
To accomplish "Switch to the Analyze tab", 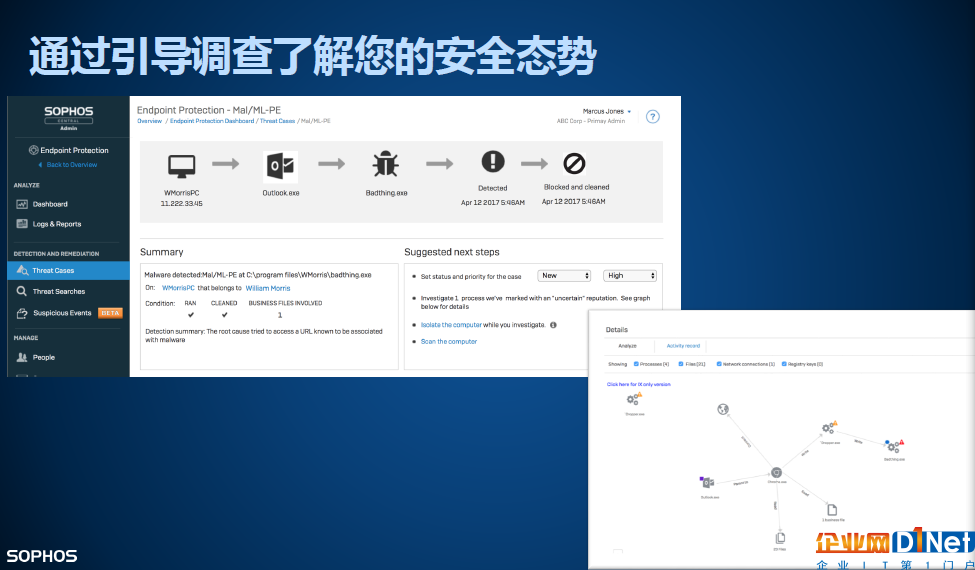I will click(x=627, y=346).
